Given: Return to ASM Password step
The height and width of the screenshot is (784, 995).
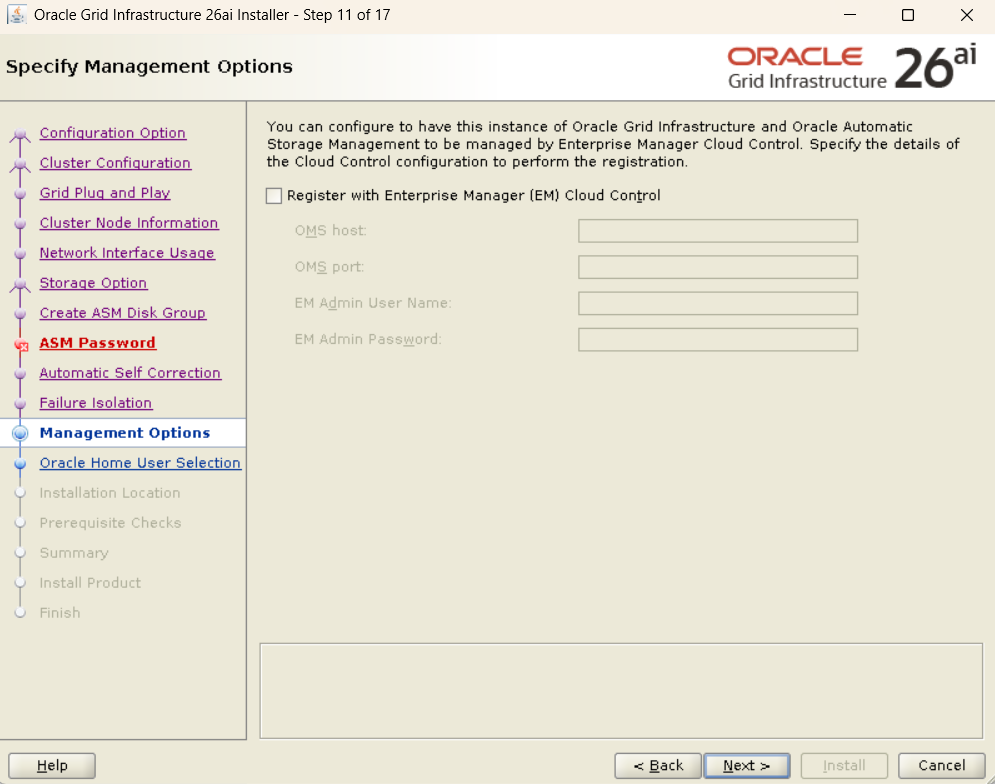Looking at the screenshot, I should pyautogui.click(x=97, y=343).
